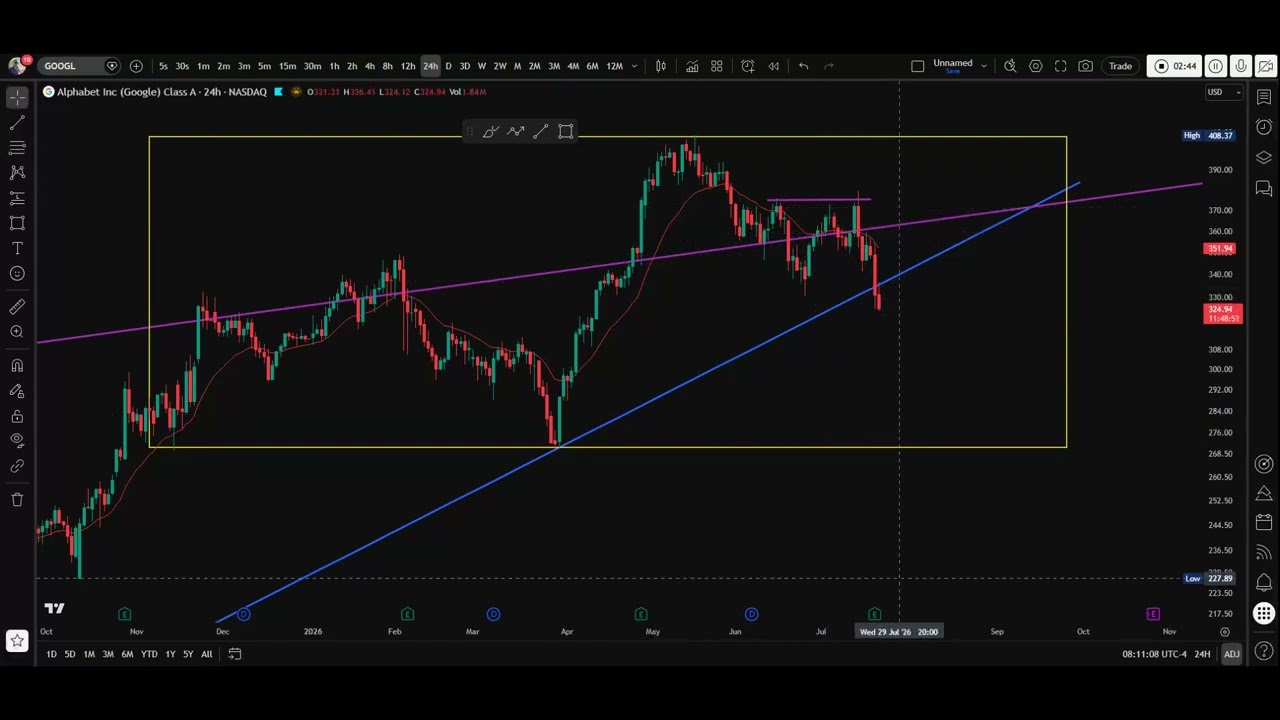The image size is (1280, 720).
Task: Select the 15m timeframe
Action: pos(287,66)
